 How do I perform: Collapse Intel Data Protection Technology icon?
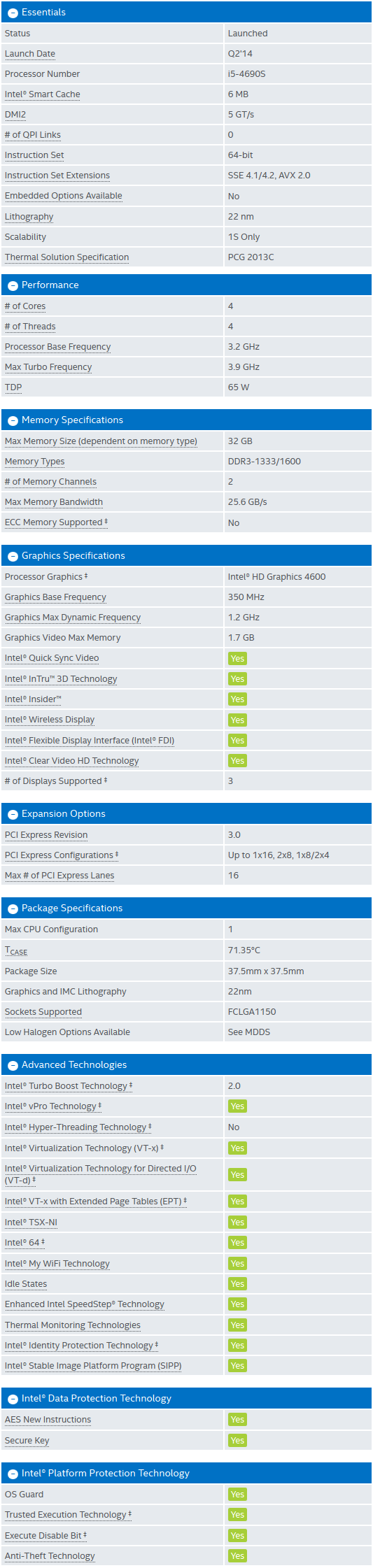click(x=13, y=1399)
